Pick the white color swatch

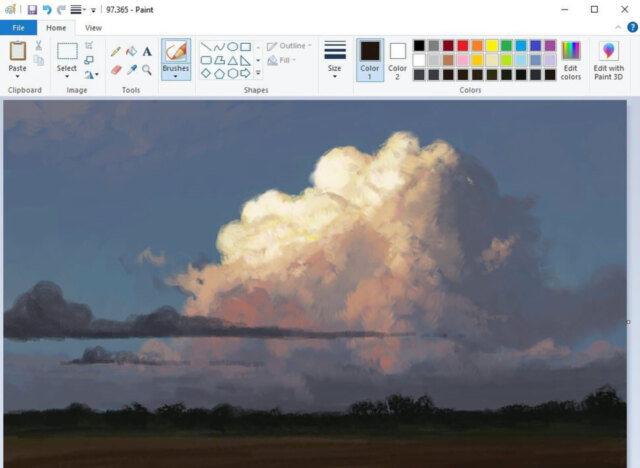[419, 60]
